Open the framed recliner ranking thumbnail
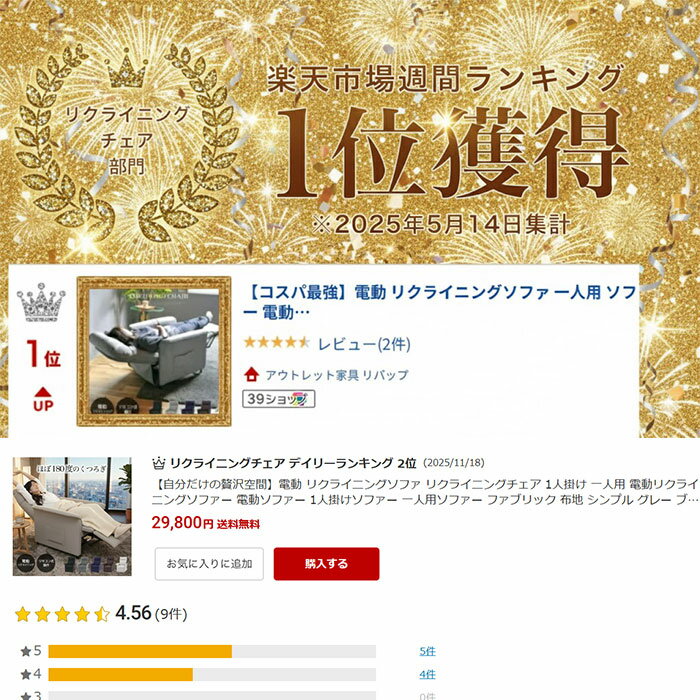 pos(154,351)
